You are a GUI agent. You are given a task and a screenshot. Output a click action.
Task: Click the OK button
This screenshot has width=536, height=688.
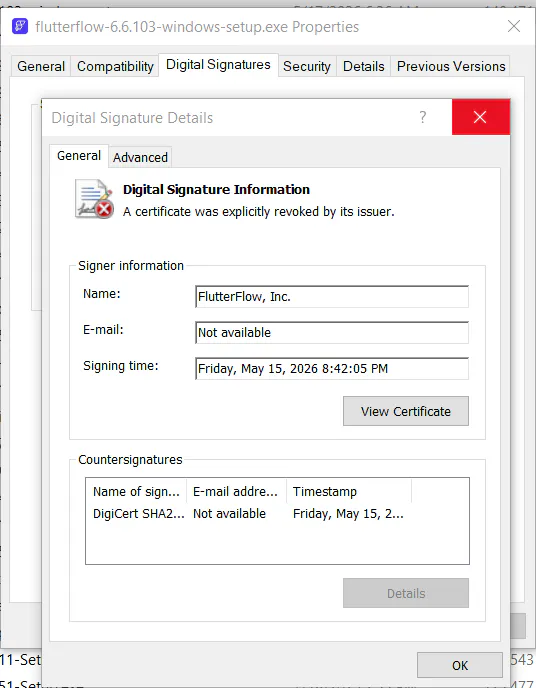pos(460,665)
